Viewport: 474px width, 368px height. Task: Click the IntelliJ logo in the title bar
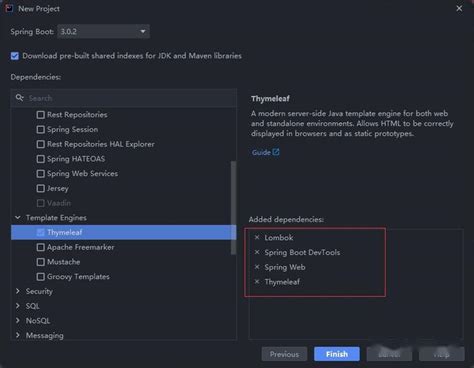click(9, 8)
